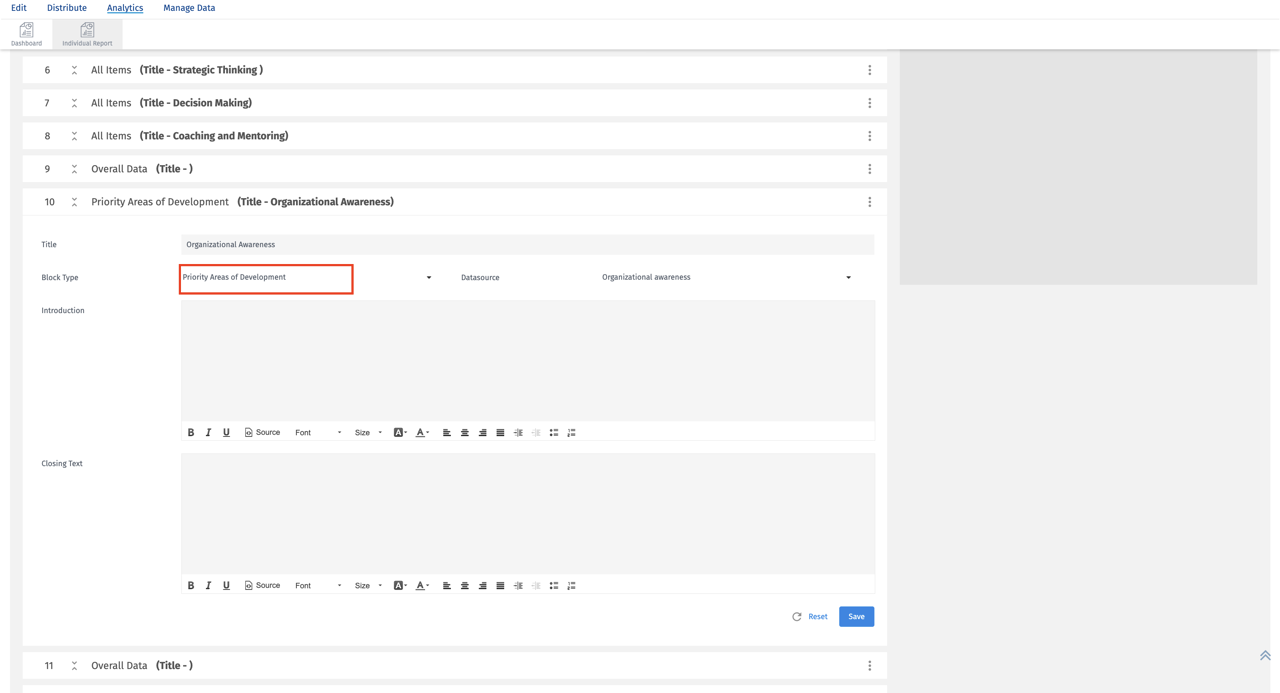1280x693 pixels.
Task: Open the Distribute menu
Action: [66, 7]
